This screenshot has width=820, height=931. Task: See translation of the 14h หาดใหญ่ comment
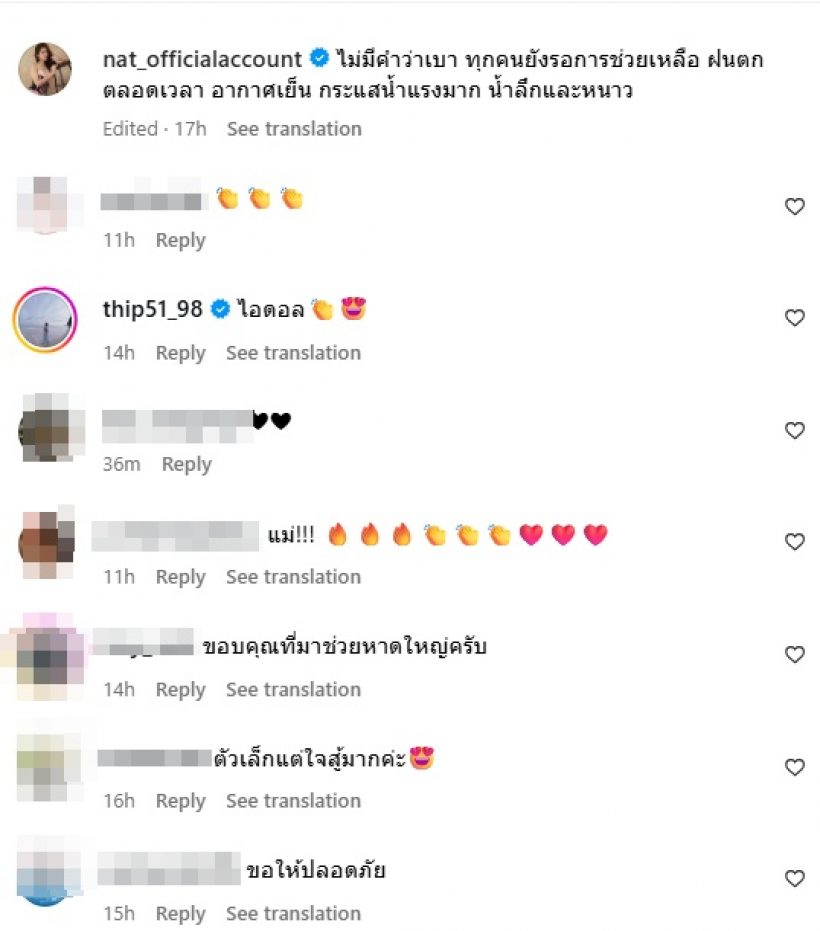pyautogui.click(x=293, y=690)
